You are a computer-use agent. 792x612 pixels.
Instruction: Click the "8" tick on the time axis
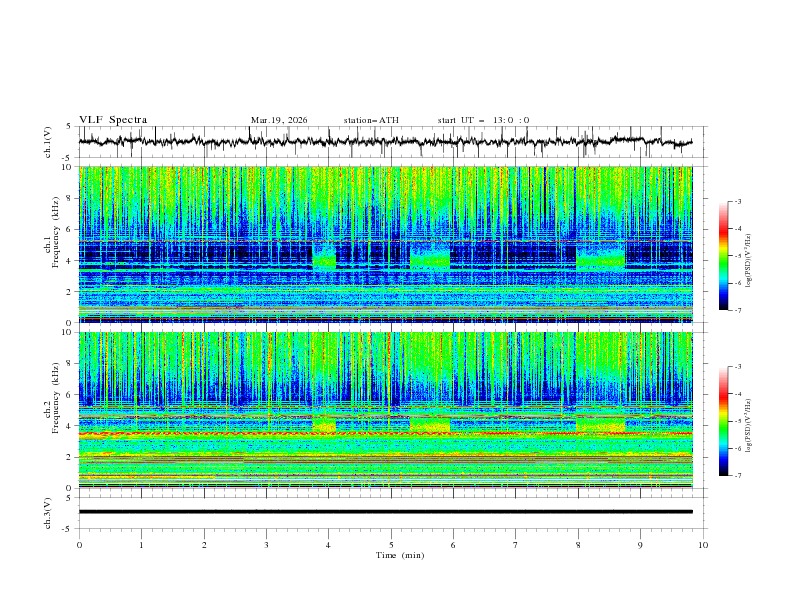point(578,545)
